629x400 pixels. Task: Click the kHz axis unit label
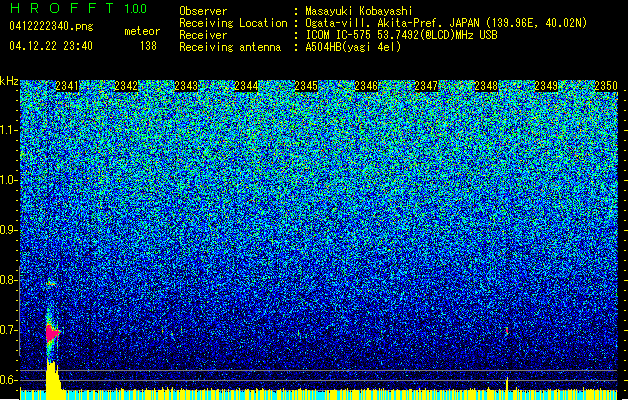pos(9,81)
